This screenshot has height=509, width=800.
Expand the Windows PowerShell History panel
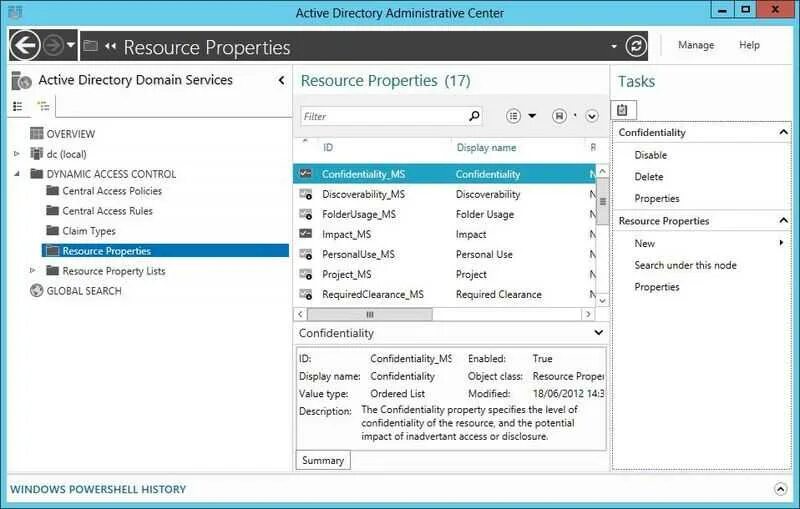click(780, 489)
